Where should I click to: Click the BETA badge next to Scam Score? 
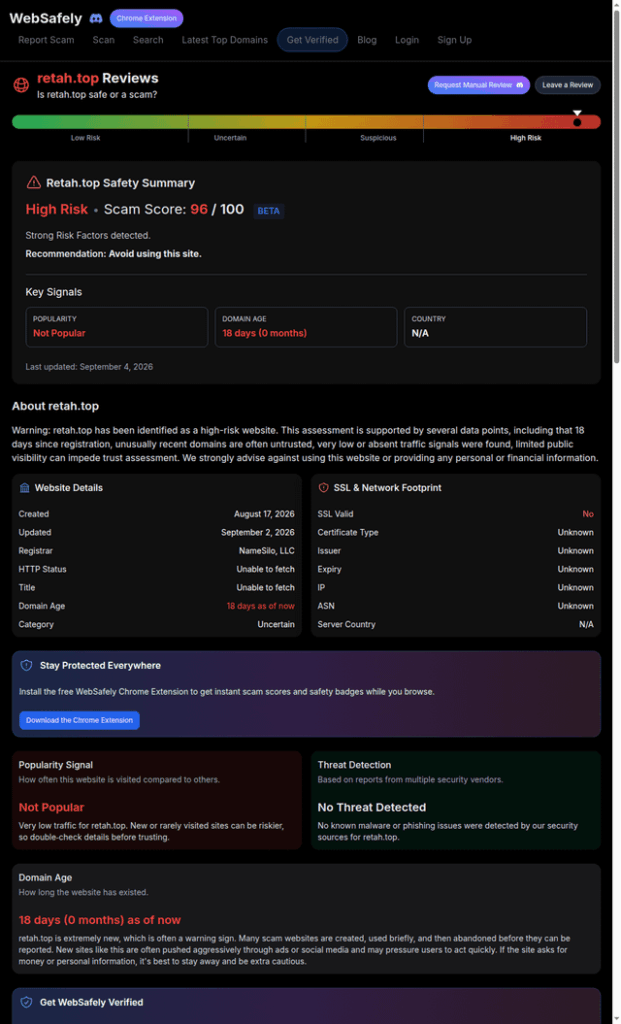coord(269,211)
